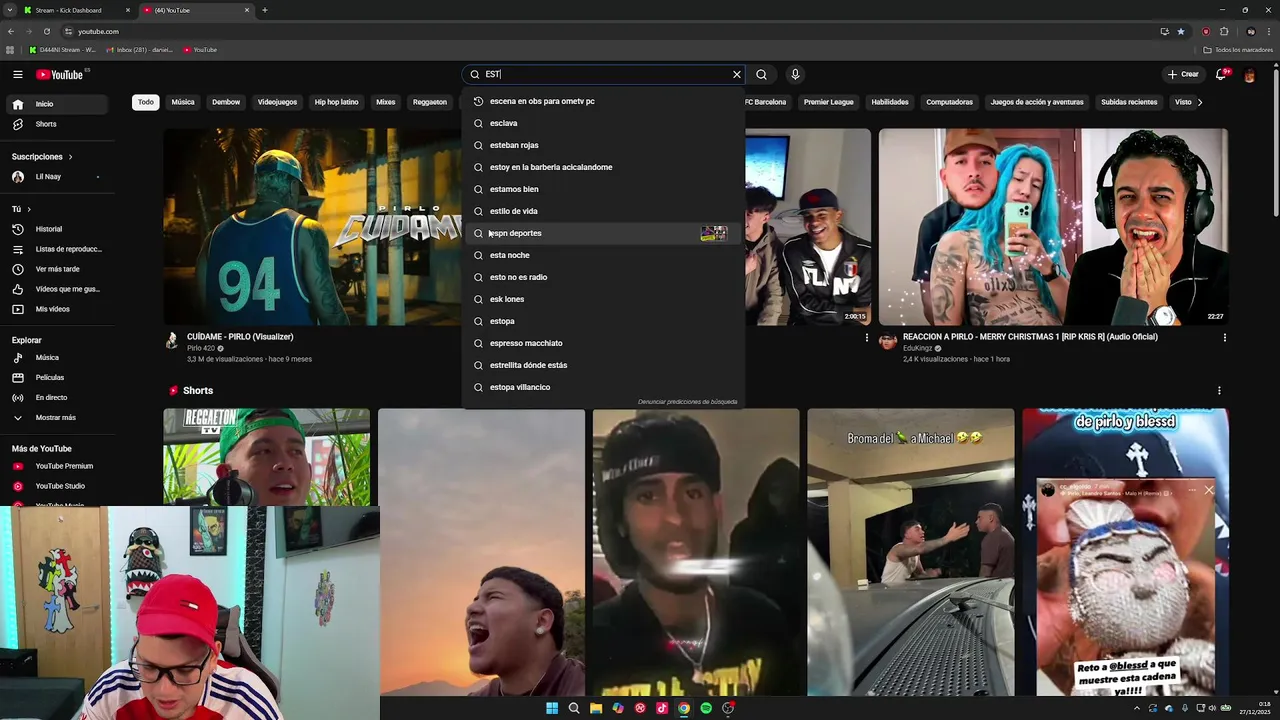
Task: Expand Mostrar más in sidebar
Action: click(x=57, y=417)
